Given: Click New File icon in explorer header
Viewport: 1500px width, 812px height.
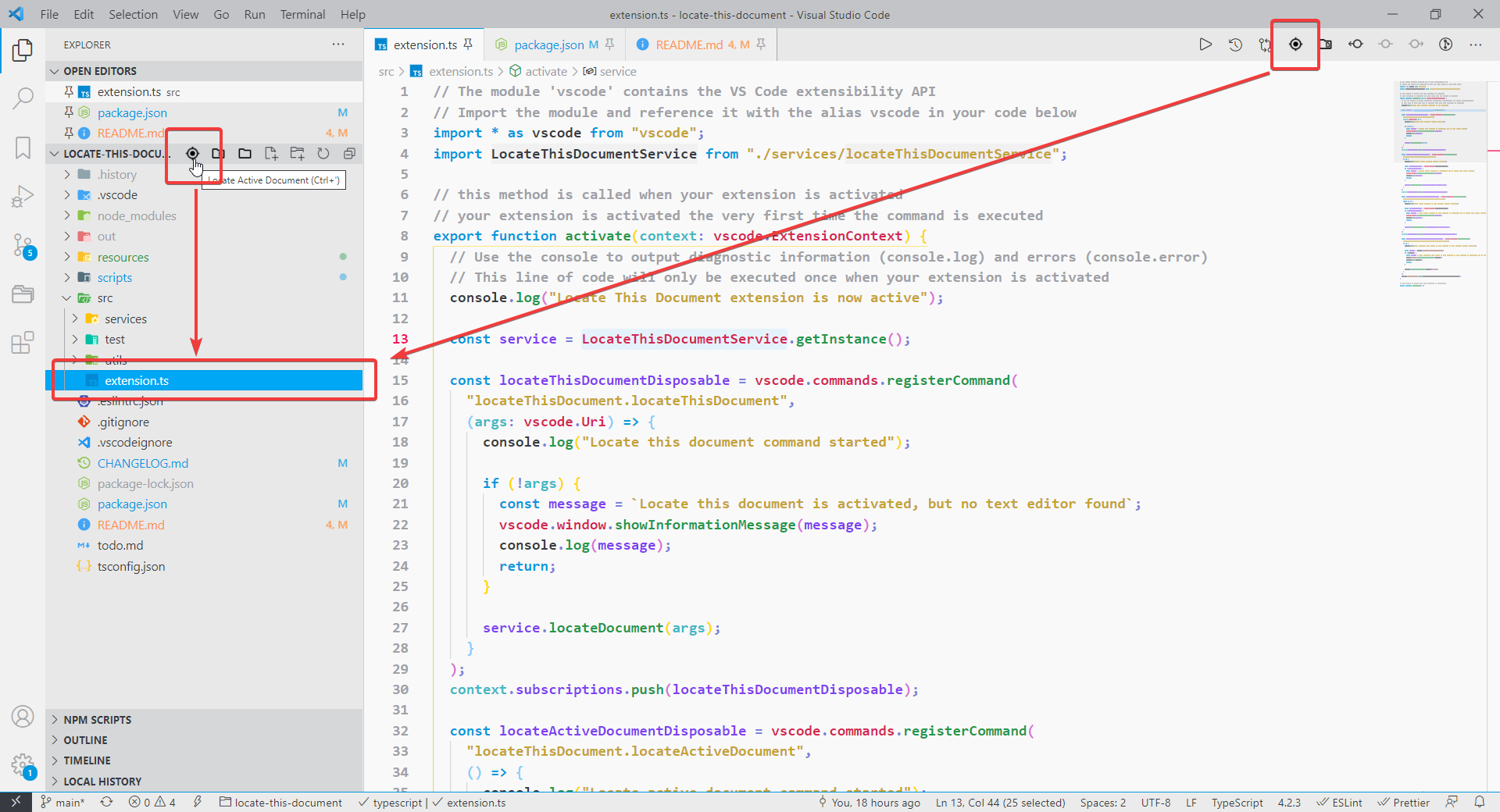Looking at the screenshot, I should 271,153.
